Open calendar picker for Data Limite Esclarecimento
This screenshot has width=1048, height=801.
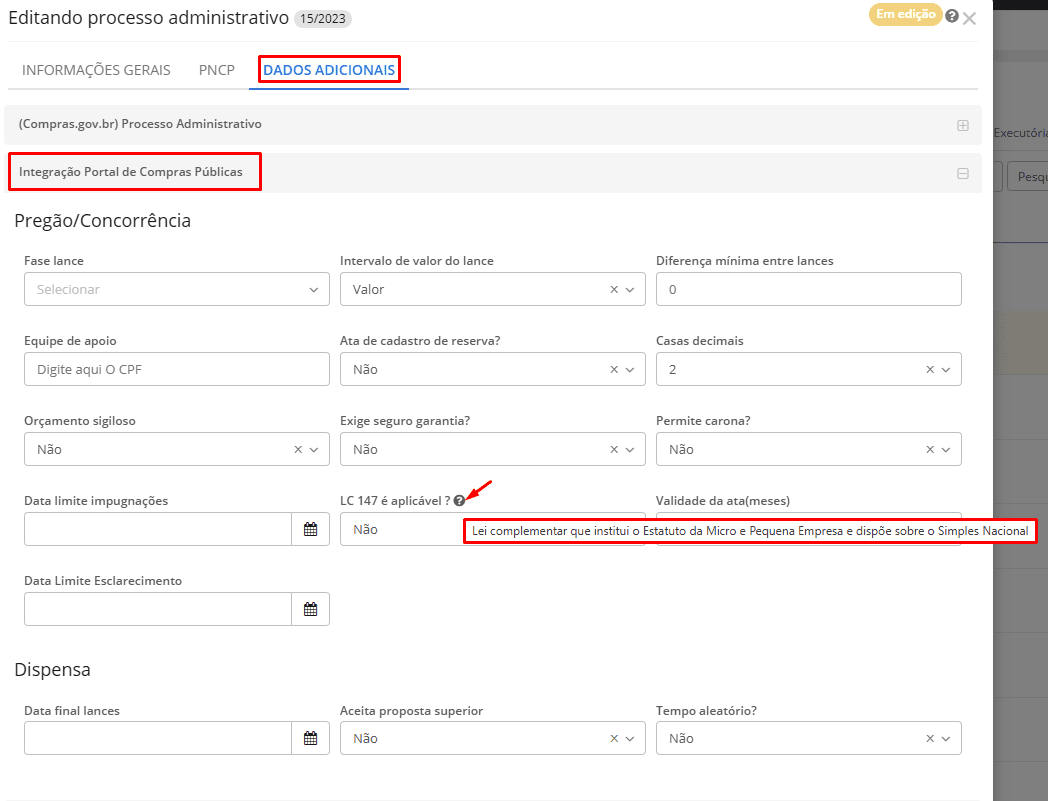(310, 609)
